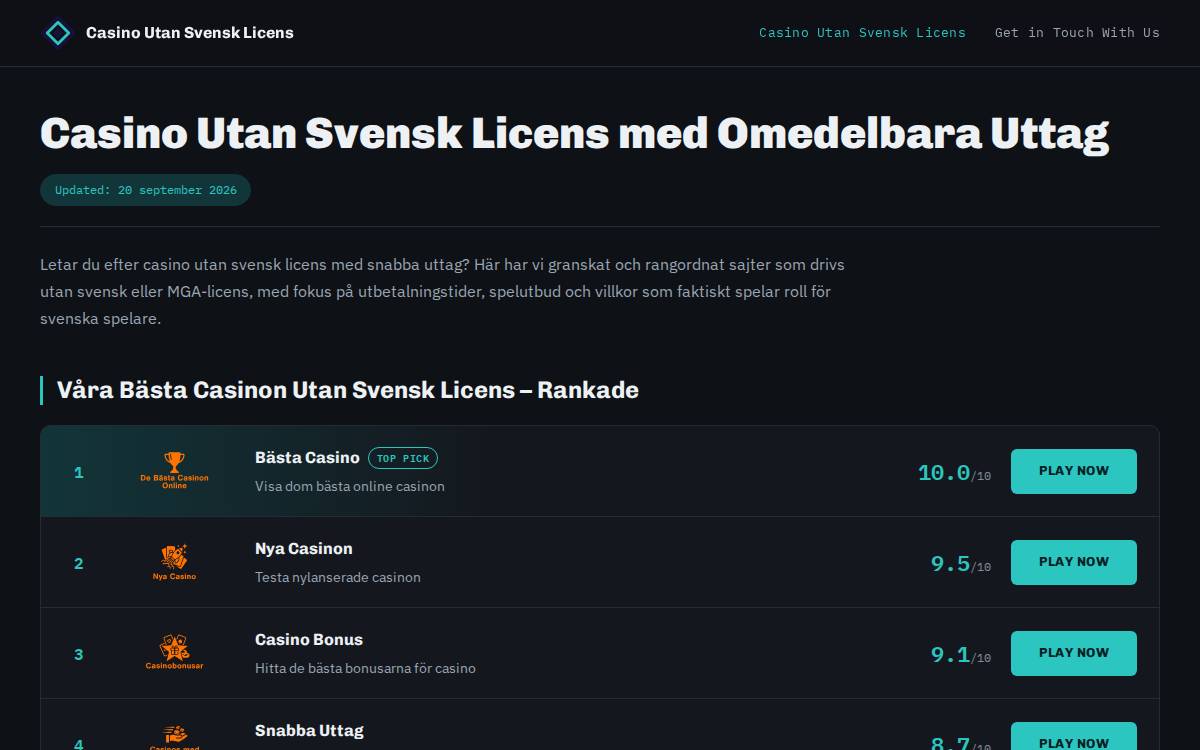Click 'Testa nylanserade casinon' description
This screenshot has height=750, width=1200.
coord(338,577)
